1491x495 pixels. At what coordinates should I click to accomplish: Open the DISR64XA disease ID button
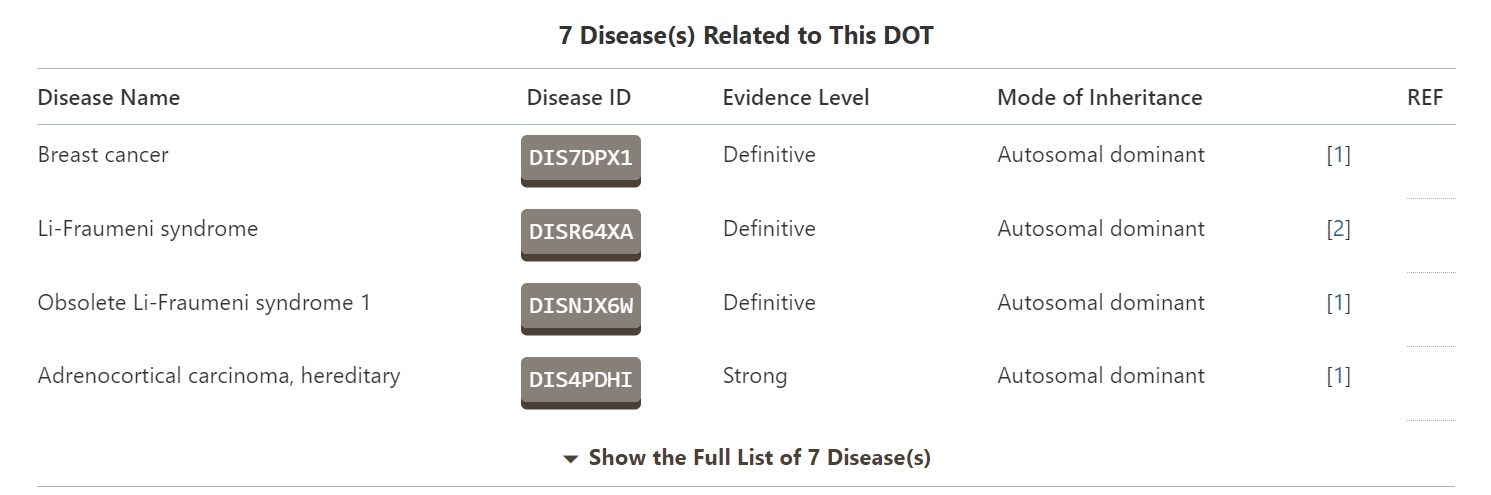pos(580,233)
